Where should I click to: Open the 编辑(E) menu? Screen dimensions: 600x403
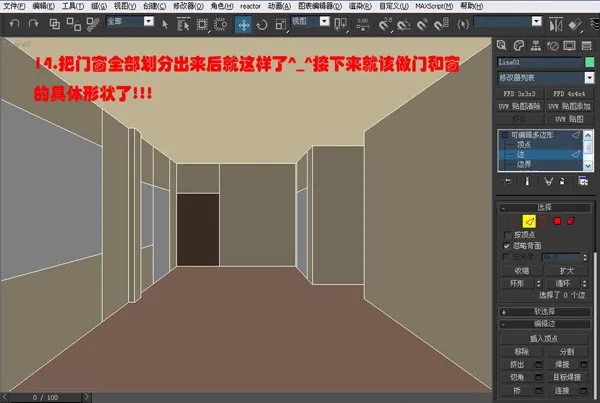click(x=43, y=6)
